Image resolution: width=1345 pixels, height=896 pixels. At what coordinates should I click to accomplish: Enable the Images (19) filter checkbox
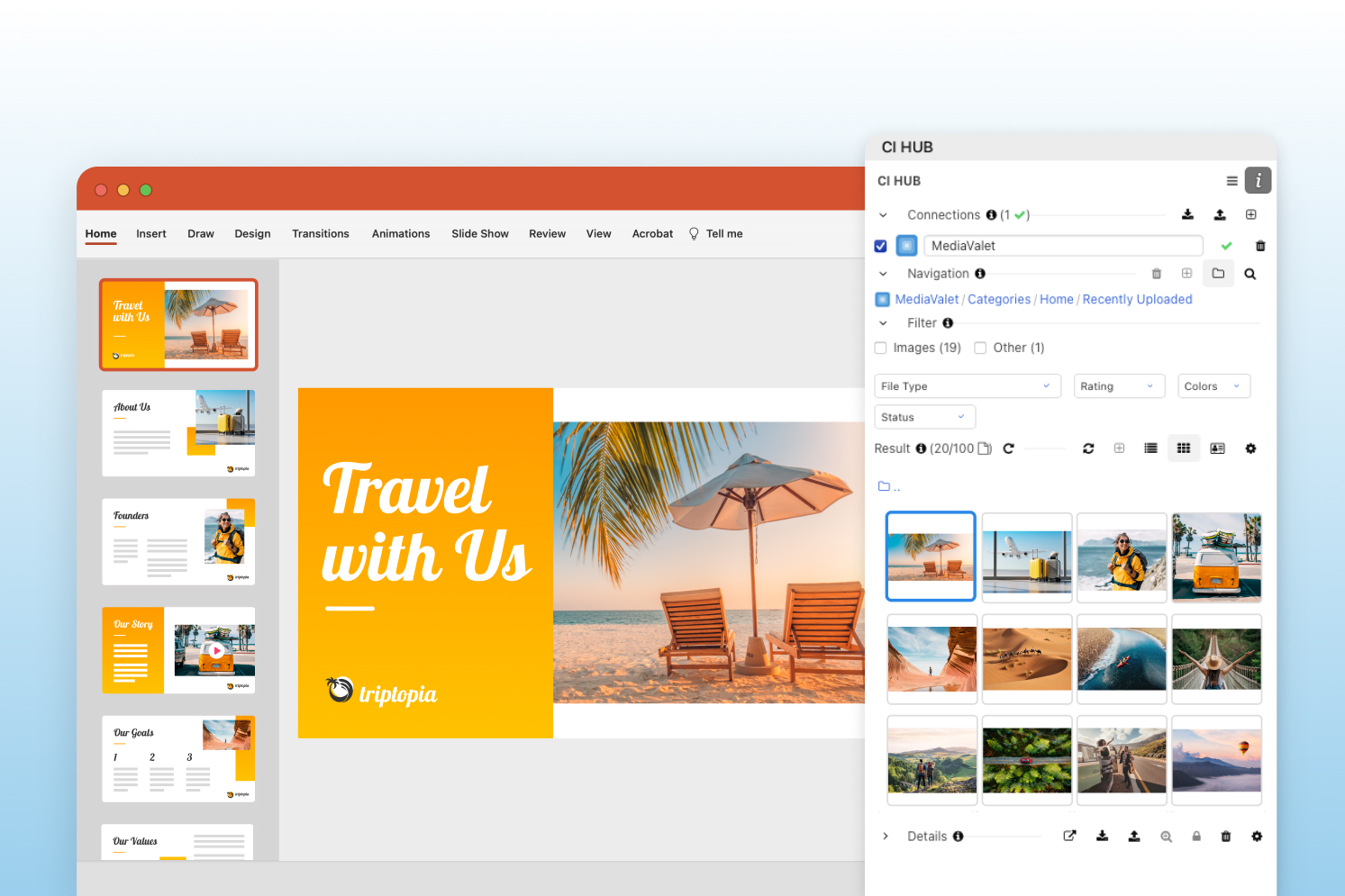click(880, 348)
